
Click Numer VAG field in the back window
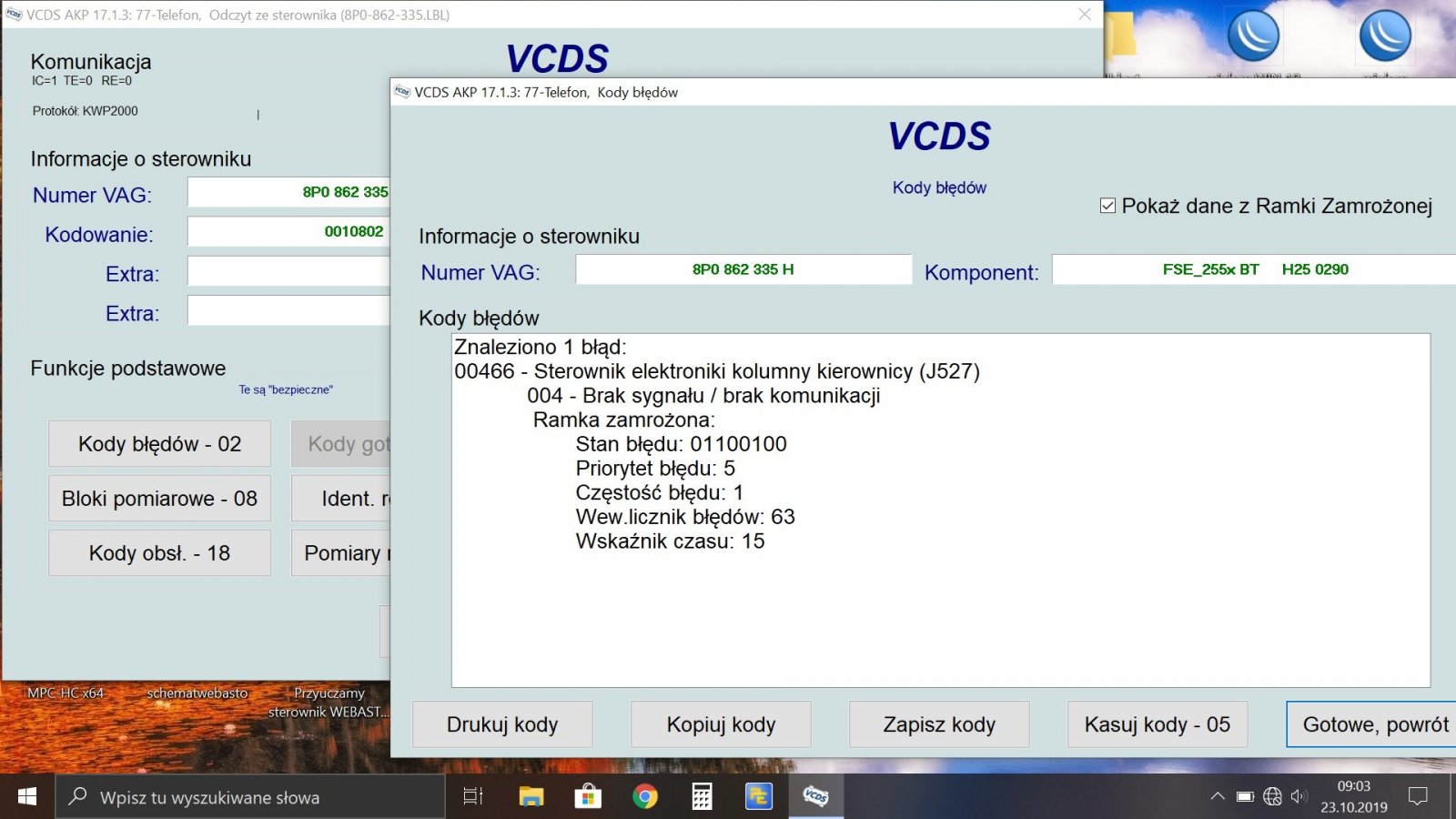coord(289,192)
